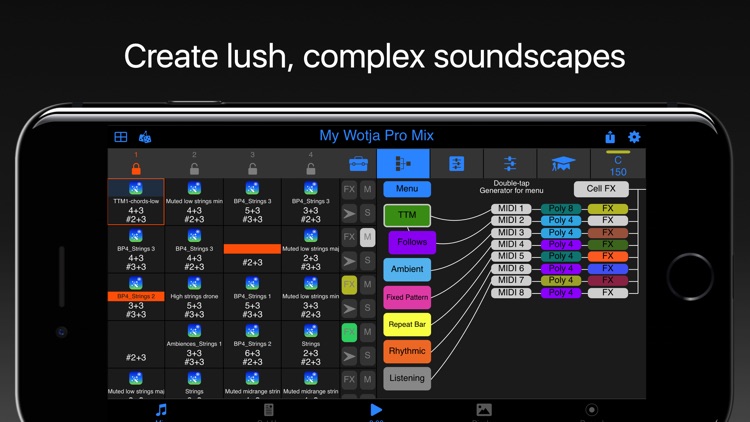Open the blue FX box for MIDI 6

pos(607,268)
